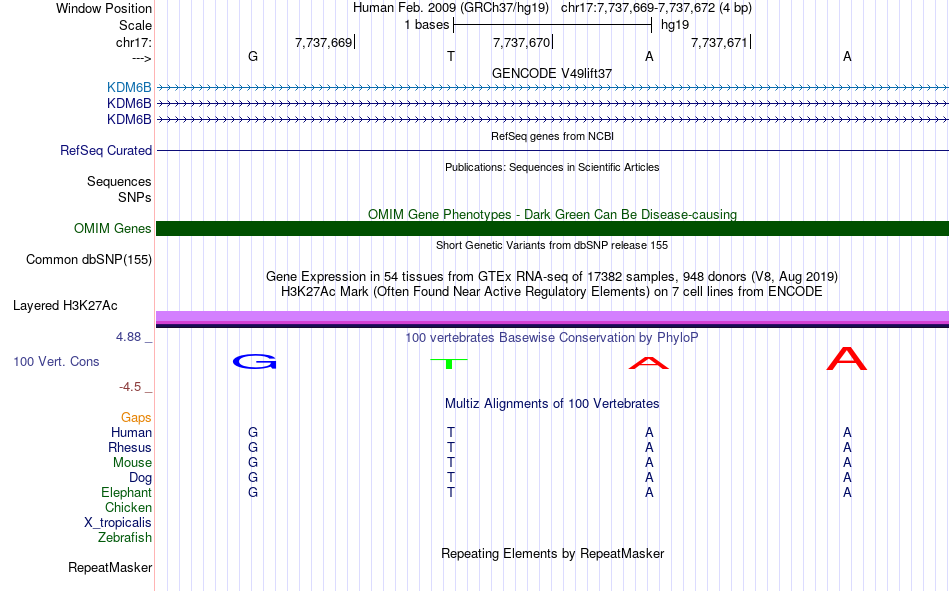The height and width of the screenshot is (591, 950).
Task: Click the blue G conservation logo letter
Action: (254, 362)
